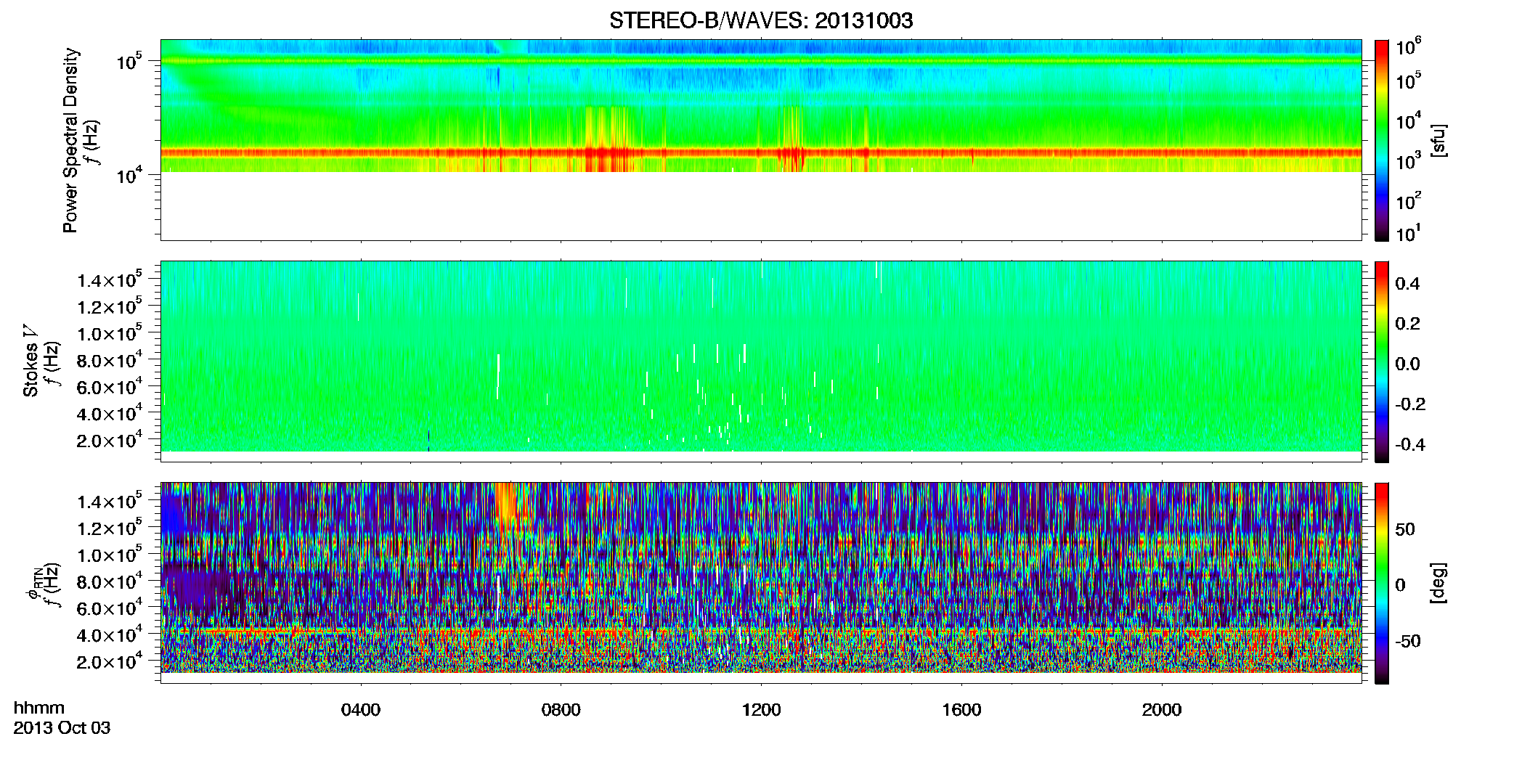Image resolution: width=1522 pixels, height=784 pixels.
Task: Click the "1200" time axis label
Action: click(x=761, y=710)
